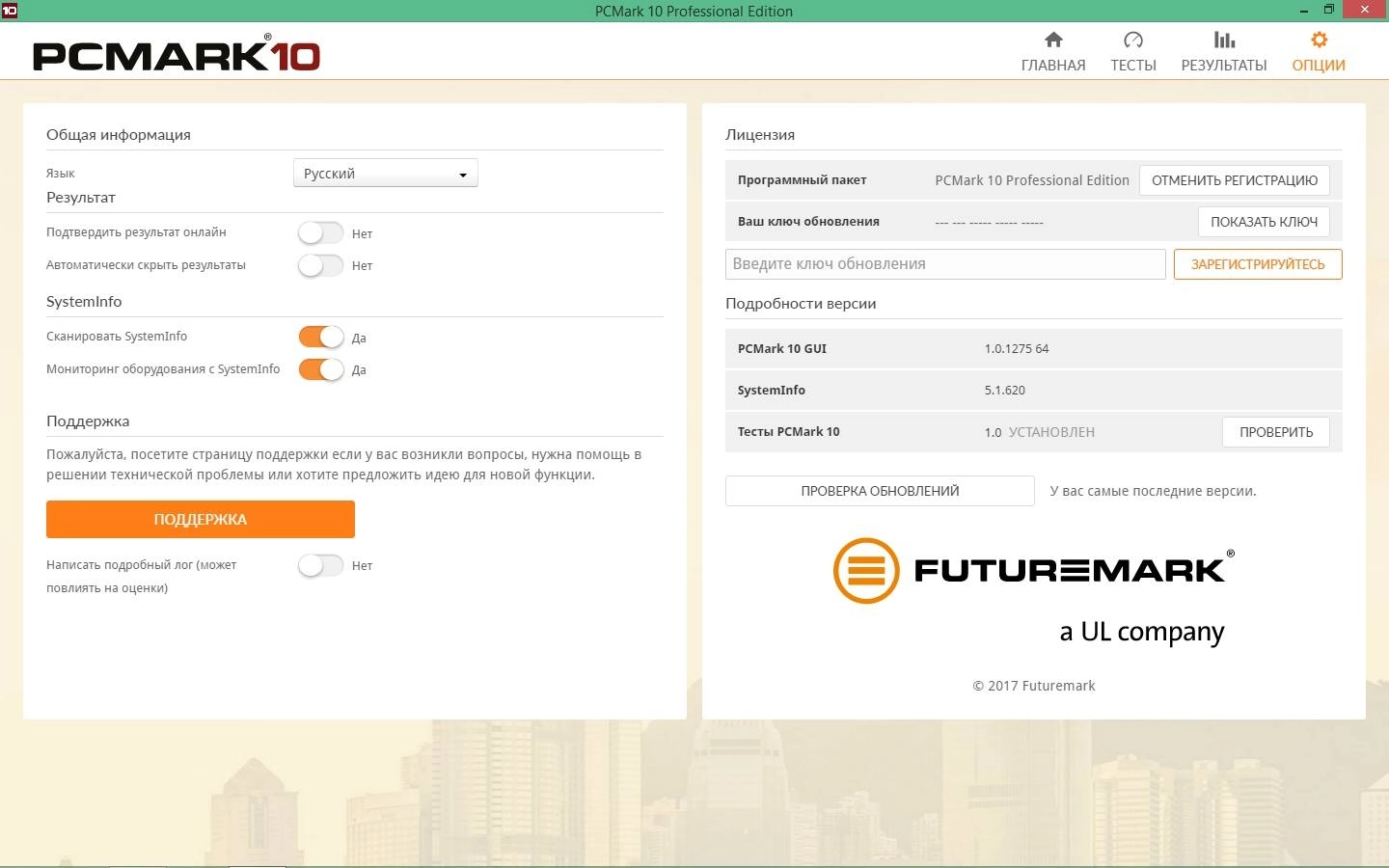The height and width of the screenshot is (868, 1389).
Task: Click the gauge icon above ТЕСТЫ
Action: 1133,40
